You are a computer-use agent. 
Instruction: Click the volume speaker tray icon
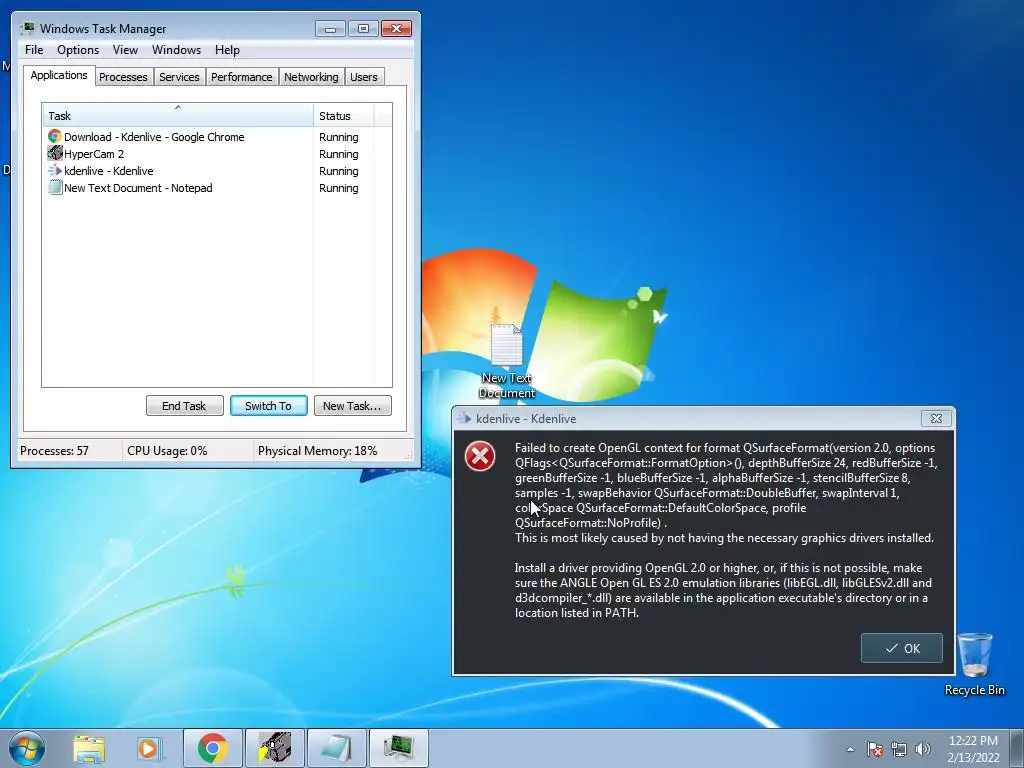pyautogui.click(x=923, y=749)
